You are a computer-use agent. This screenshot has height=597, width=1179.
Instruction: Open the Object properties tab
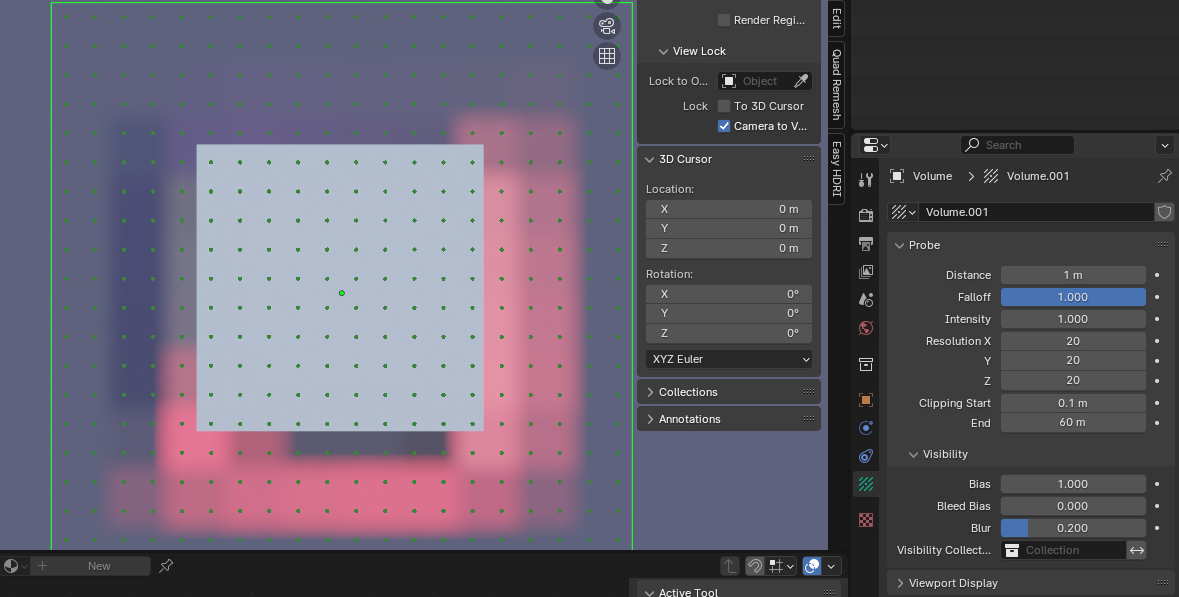pyautogui.click(x=865, y=400)
